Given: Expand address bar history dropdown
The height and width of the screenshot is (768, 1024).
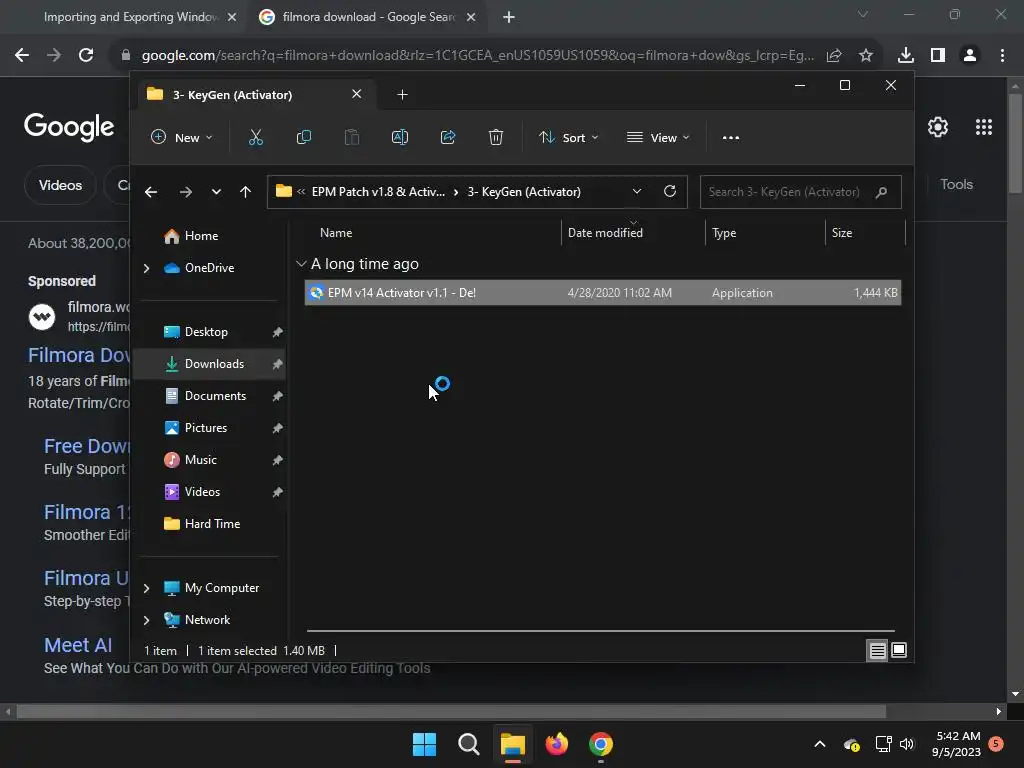Looking at the screenshot, I should [x=637, y=191].
